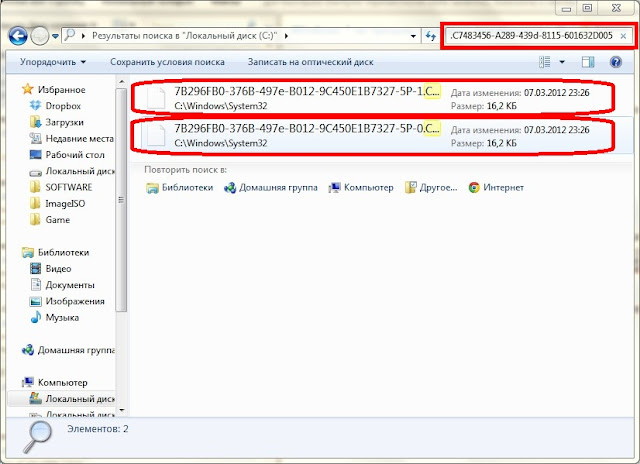Screen dimensions: 640x464
Task: Open Музыка library
Action: (x=54, y=317)
